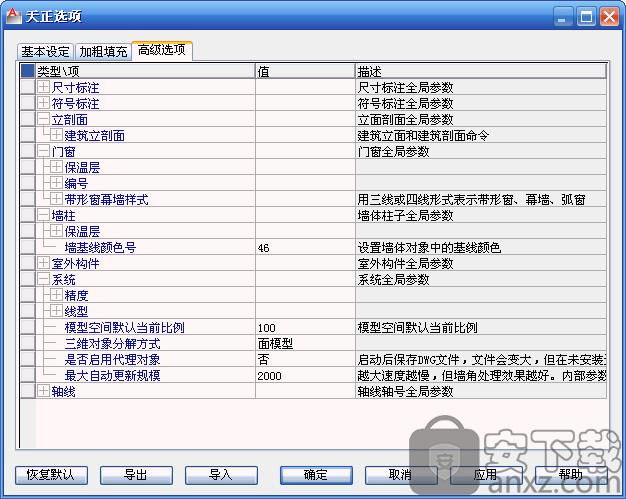
Task: Edit the 模型空间默认当前比例 value 100
Action: pos(305,327)
